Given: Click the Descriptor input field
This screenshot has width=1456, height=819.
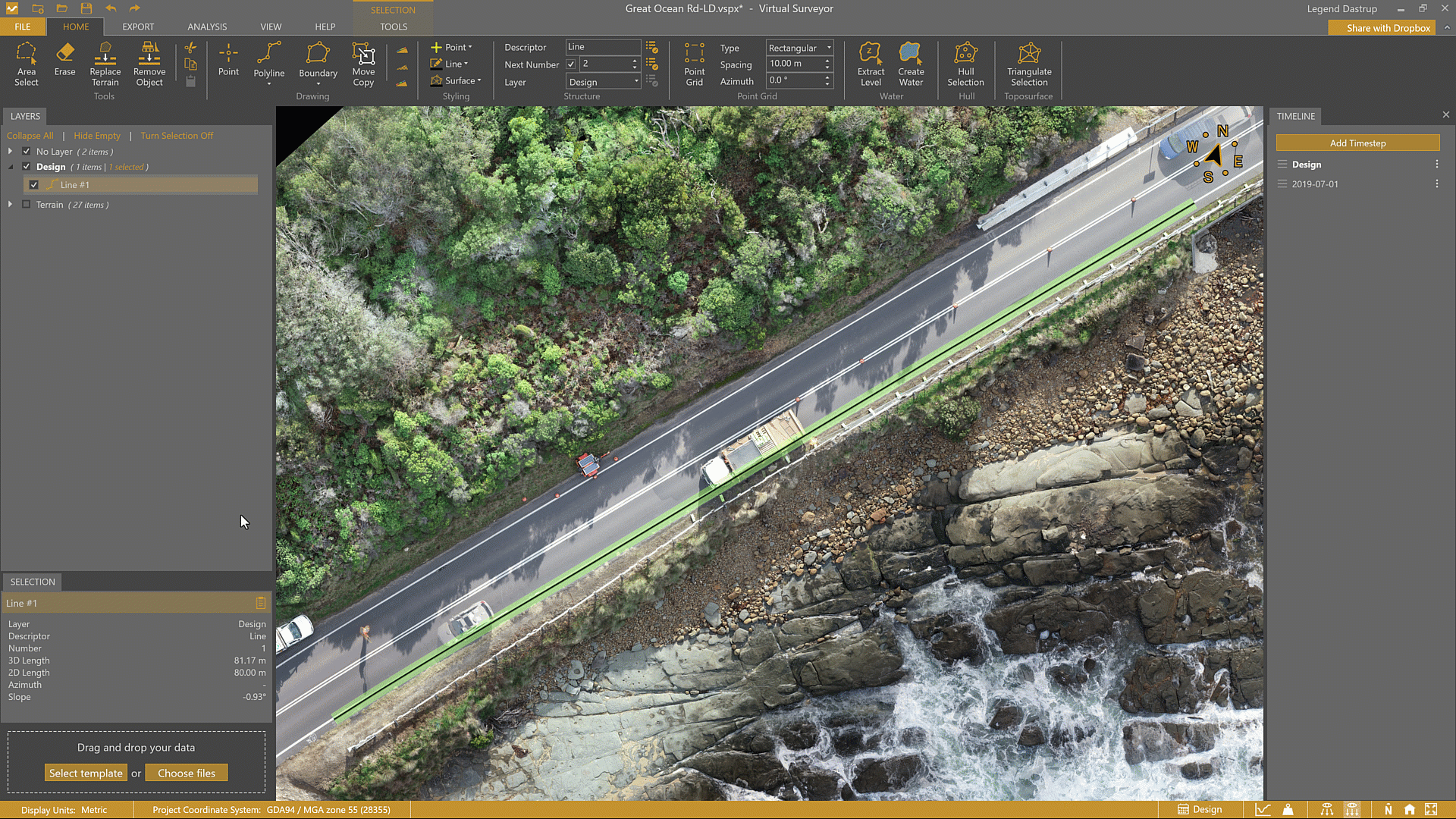Looking at the screenshot, I should point(603,47).
